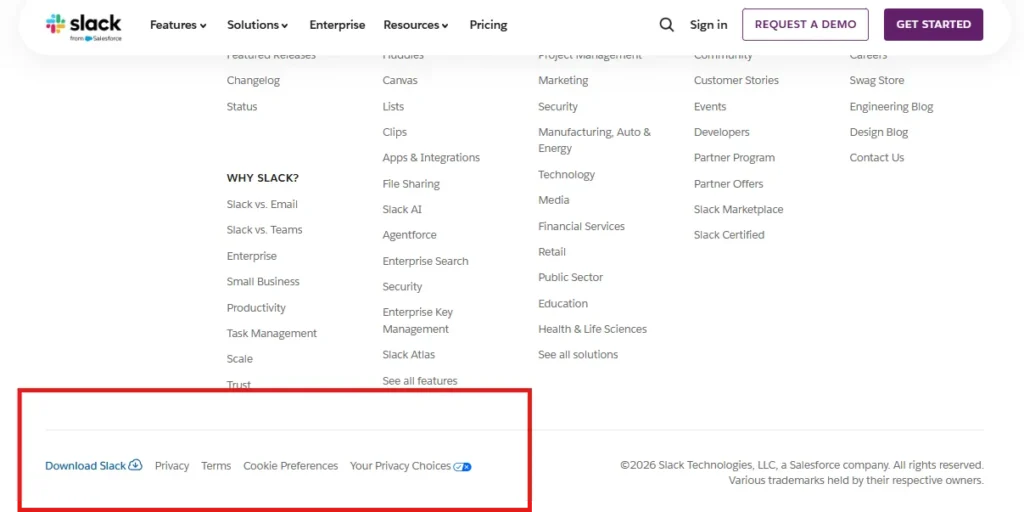Open the Partner Program link
Image resolution: width=1024 pixels, height=512 pixels.
pyautogui.click(x=734, y=157)
